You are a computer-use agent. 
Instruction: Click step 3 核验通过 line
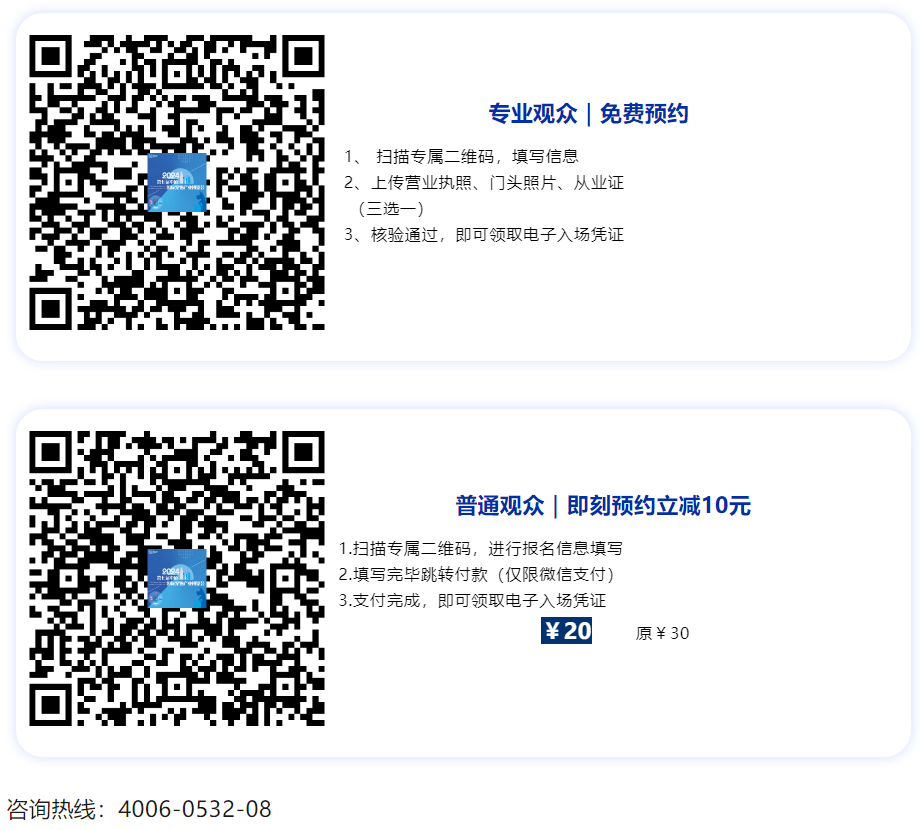point(484,235)
